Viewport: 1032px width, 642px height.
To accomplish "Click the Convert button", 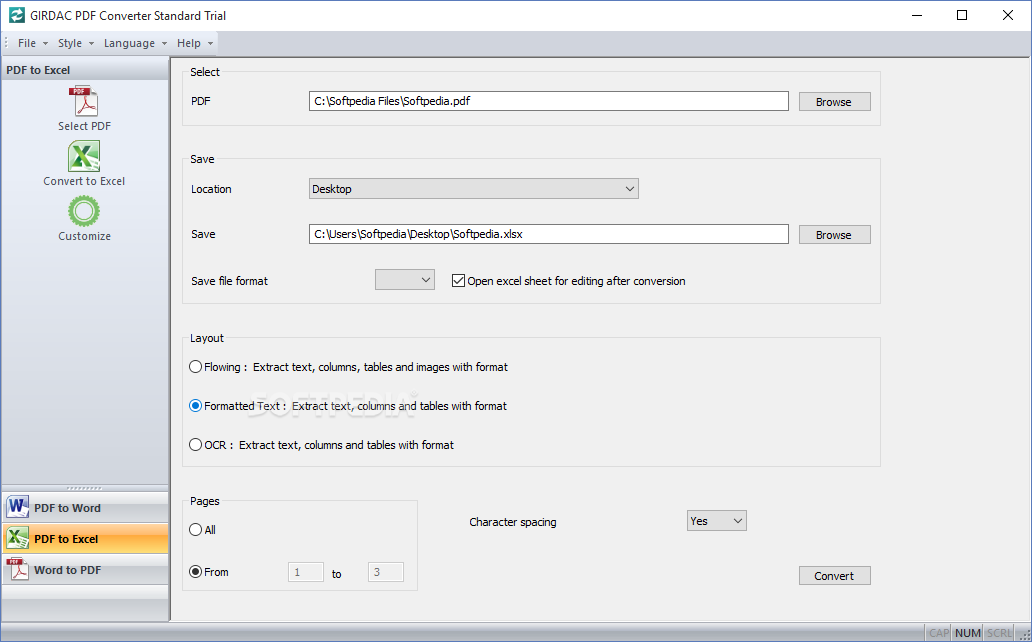I will [x=834, y=575].
